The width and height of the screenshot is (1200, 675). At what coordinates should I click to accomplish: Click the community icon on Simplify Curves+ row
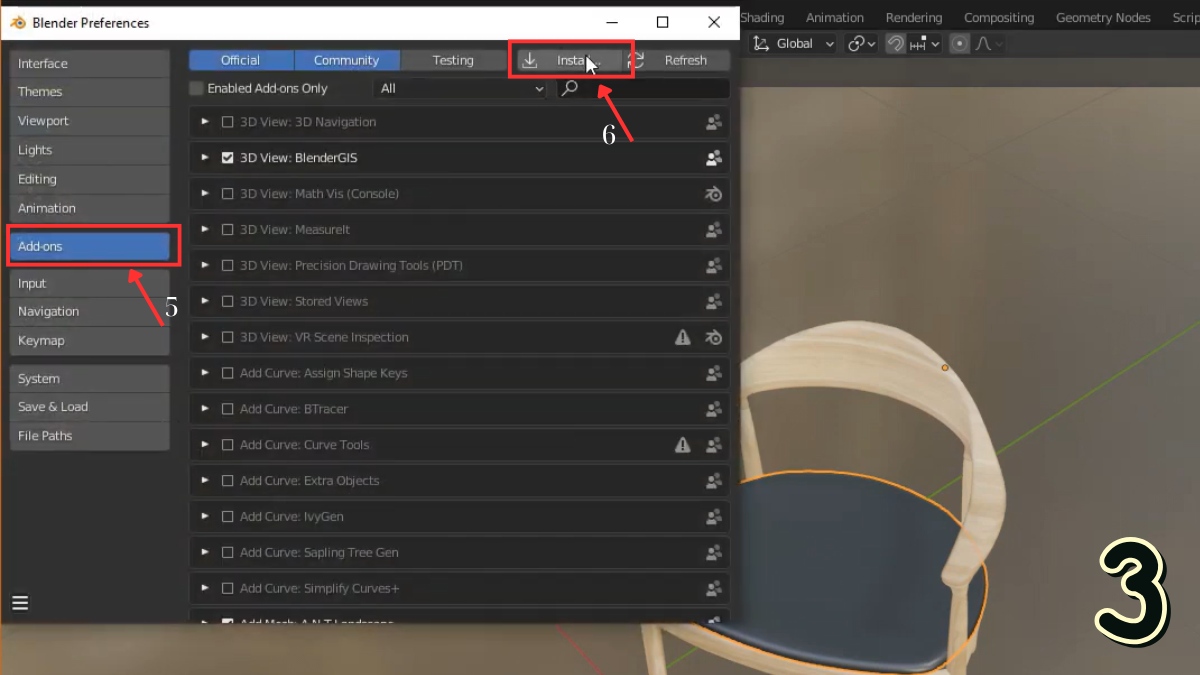(714, 588)
